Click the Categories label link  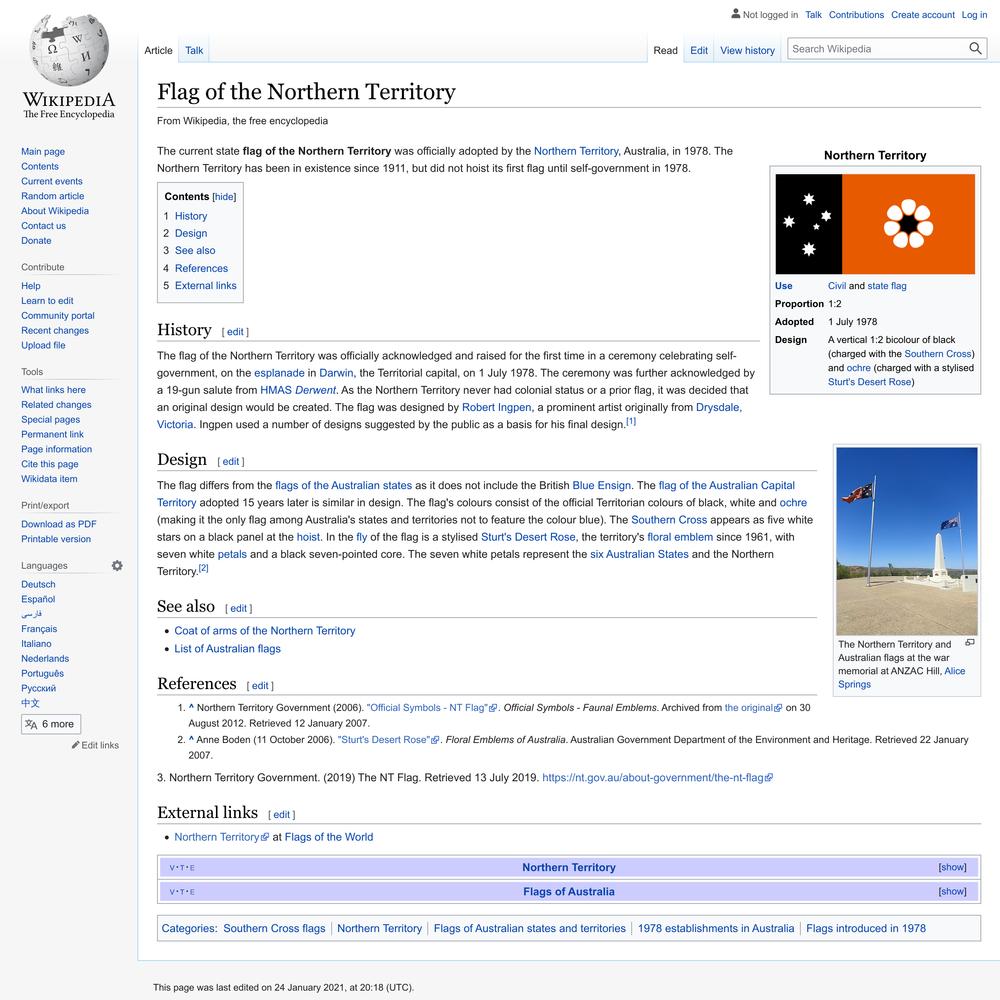coord(188,929)
